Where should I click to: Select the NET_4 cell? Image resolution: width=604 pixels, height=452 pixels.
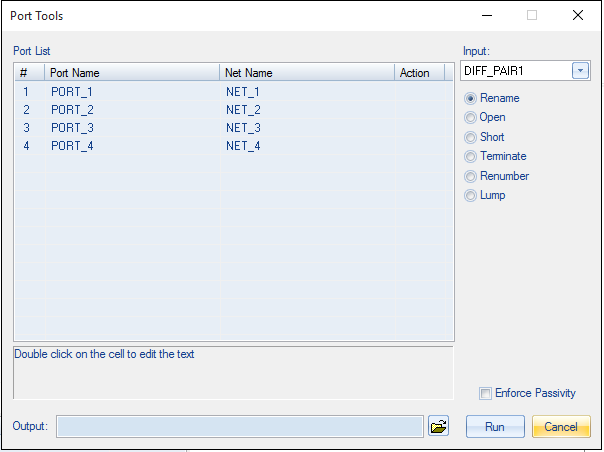243,146
